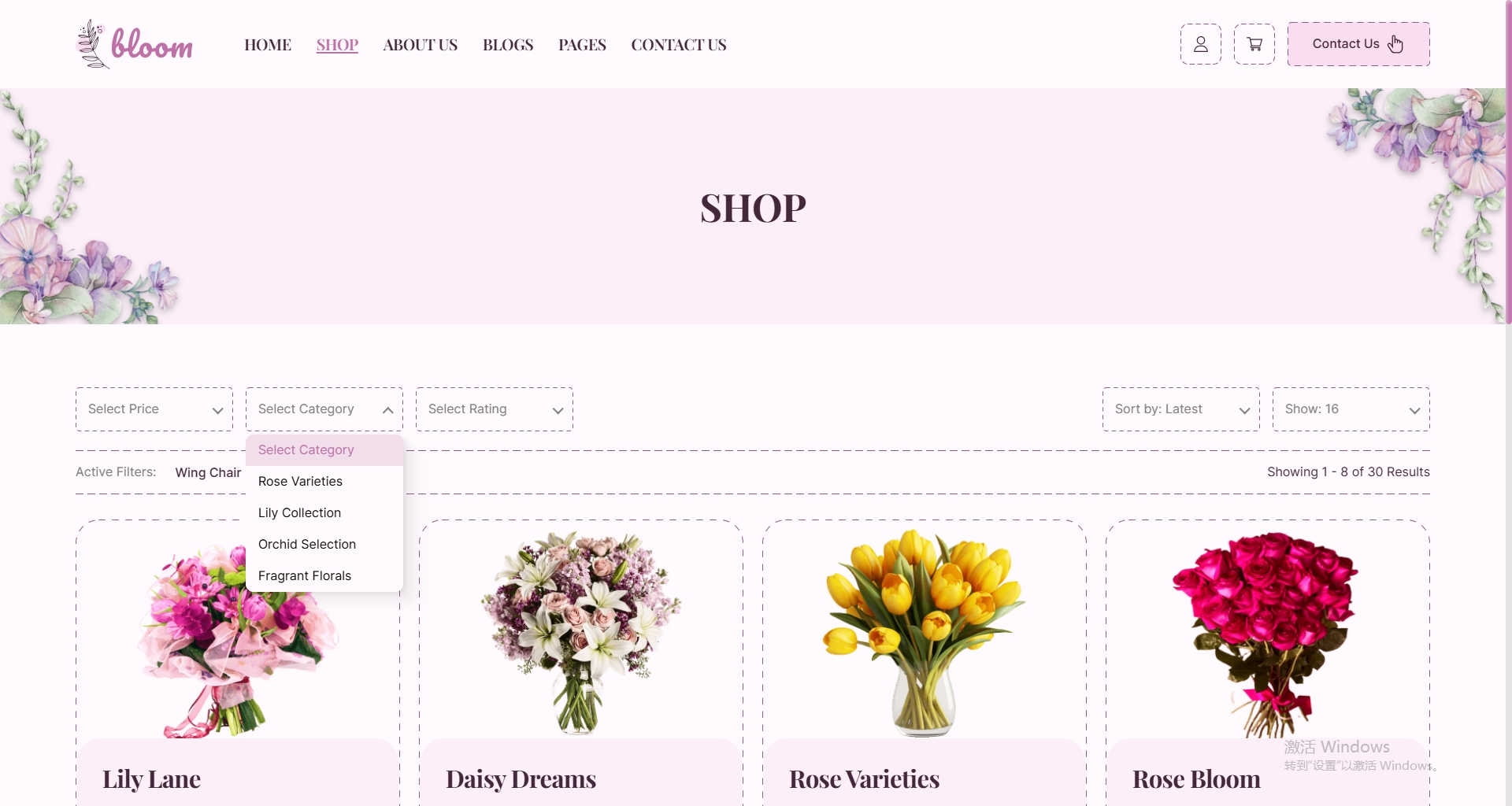Open the Sort by: Latest dropdown
The image size is (1512, 806).
pos(1181,409)
